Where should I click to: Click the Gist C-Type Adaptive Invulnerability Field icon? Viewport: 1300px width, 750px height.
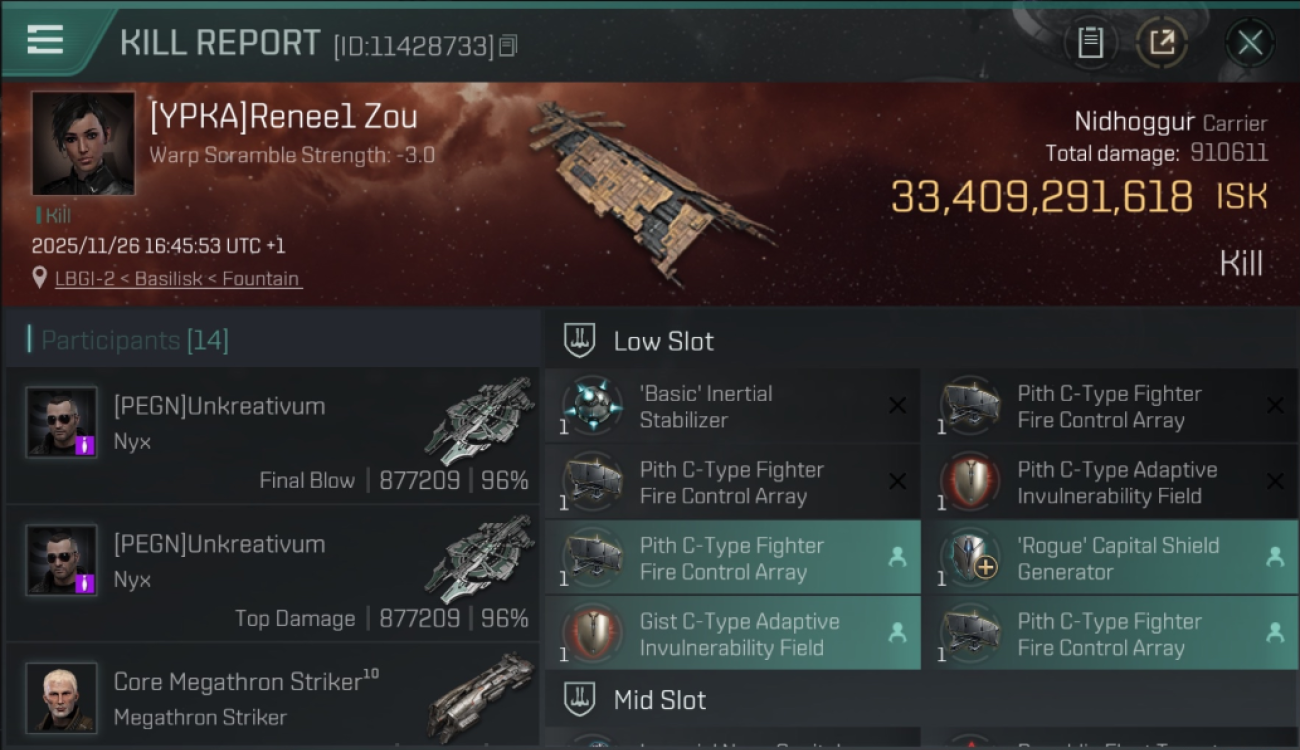tap(592, 634)
